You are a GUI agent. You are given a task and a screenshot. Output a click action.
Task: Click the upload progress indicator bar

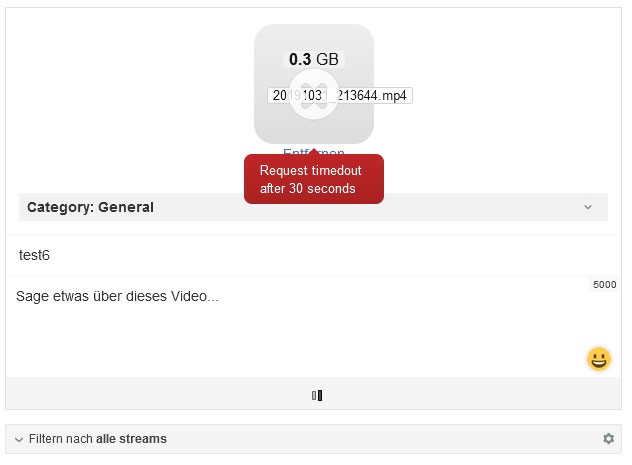click(x=316, y=396)
